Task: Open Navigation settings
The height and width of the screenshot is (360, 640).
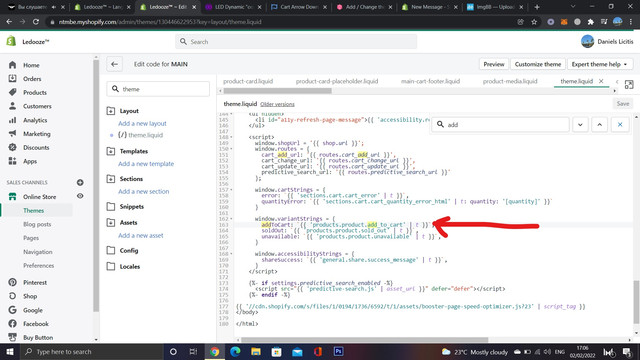Action: 38,252
